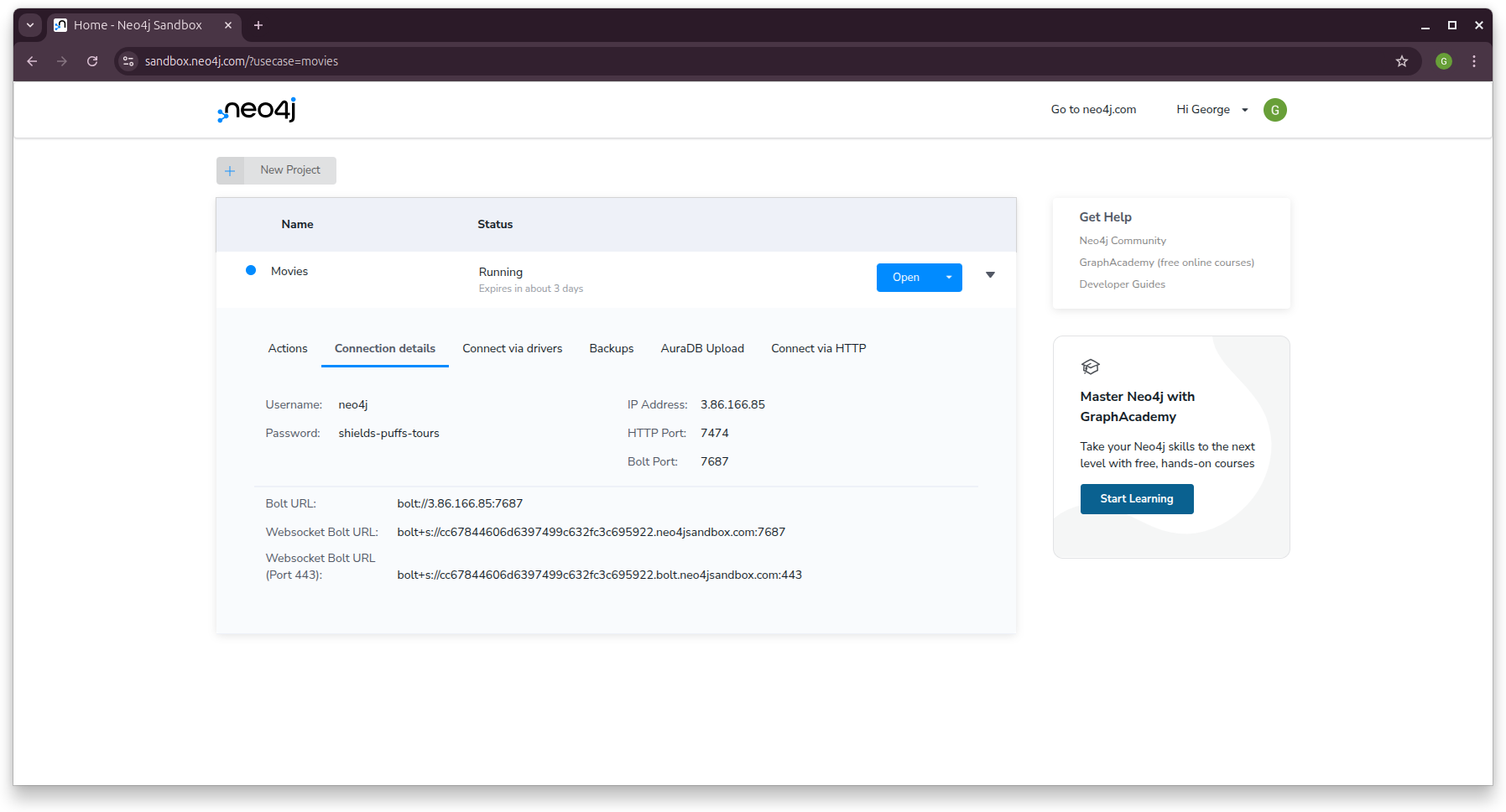The height and width of the screenshot is (812, 1506).
Task: Click the Movies project name
Action: click(x=289, y=271)
